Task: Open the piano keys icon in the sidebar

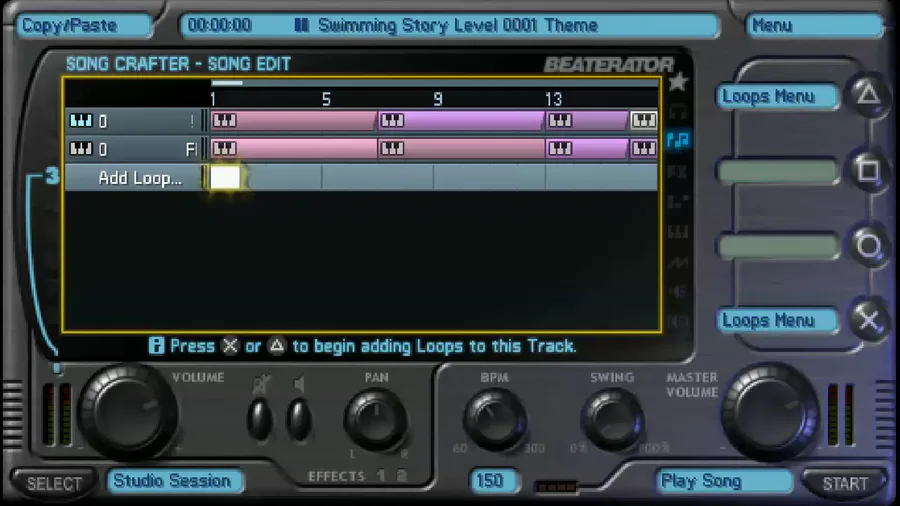Action: [x=678, y=232]
